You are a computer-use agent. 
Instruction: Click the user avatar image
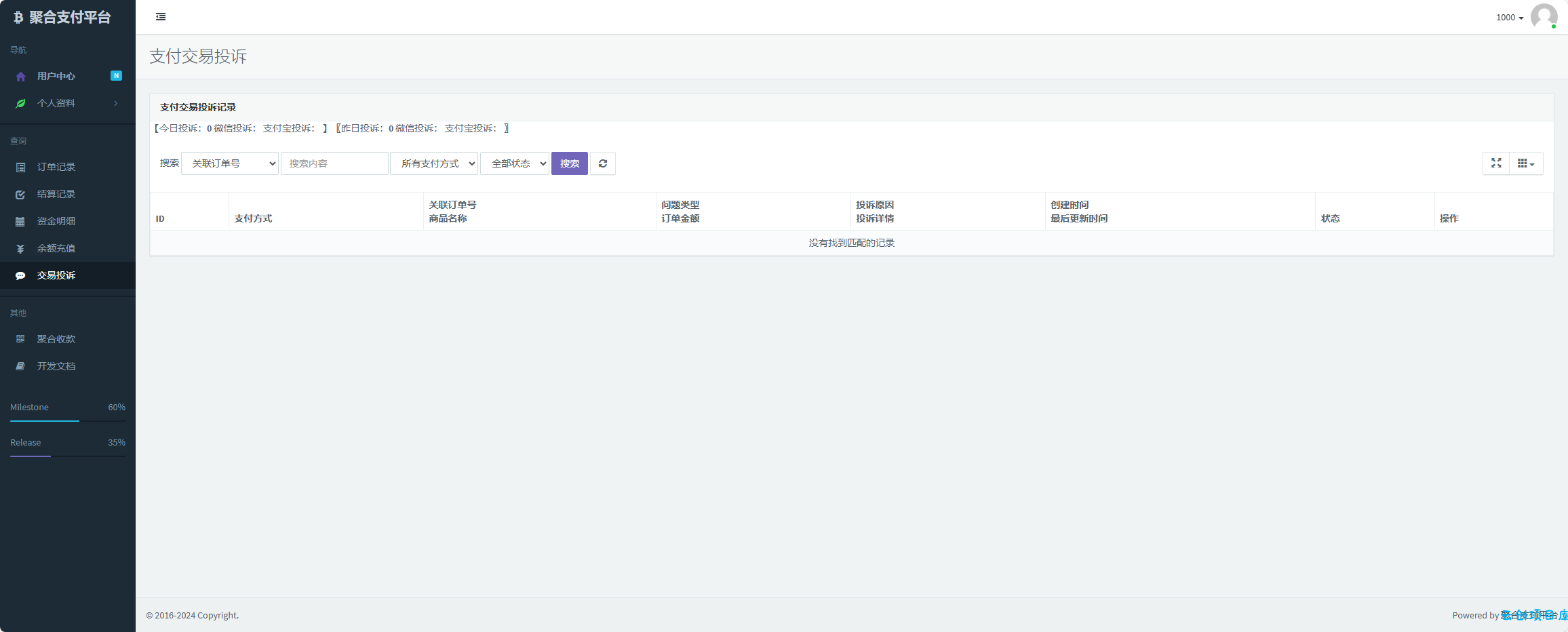click(x=1544, y=17)
